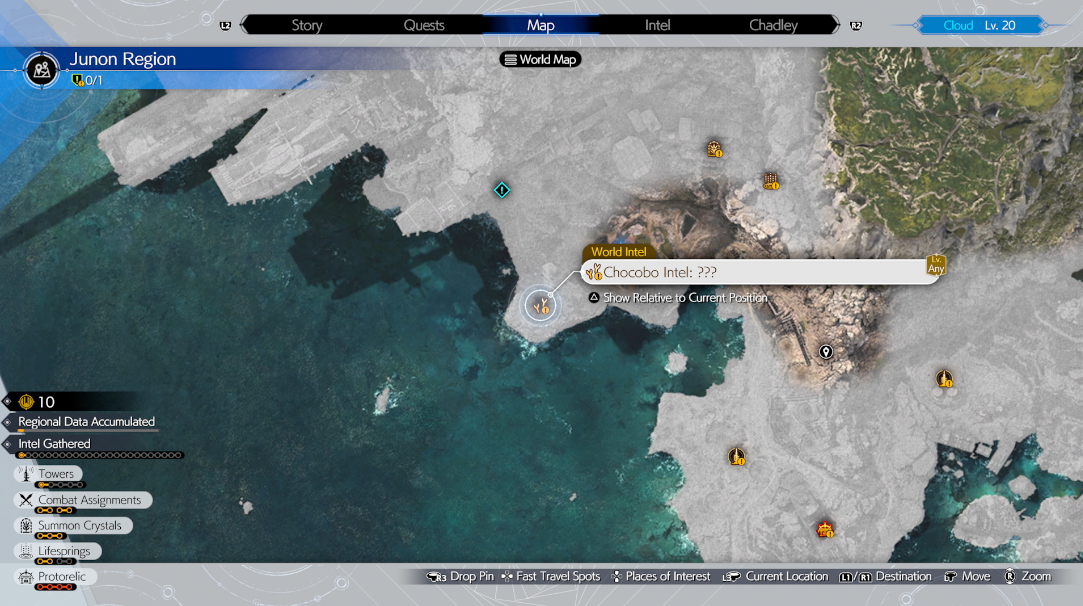Select the red fiend marker in the south
1083x606 pixels.
825,530
